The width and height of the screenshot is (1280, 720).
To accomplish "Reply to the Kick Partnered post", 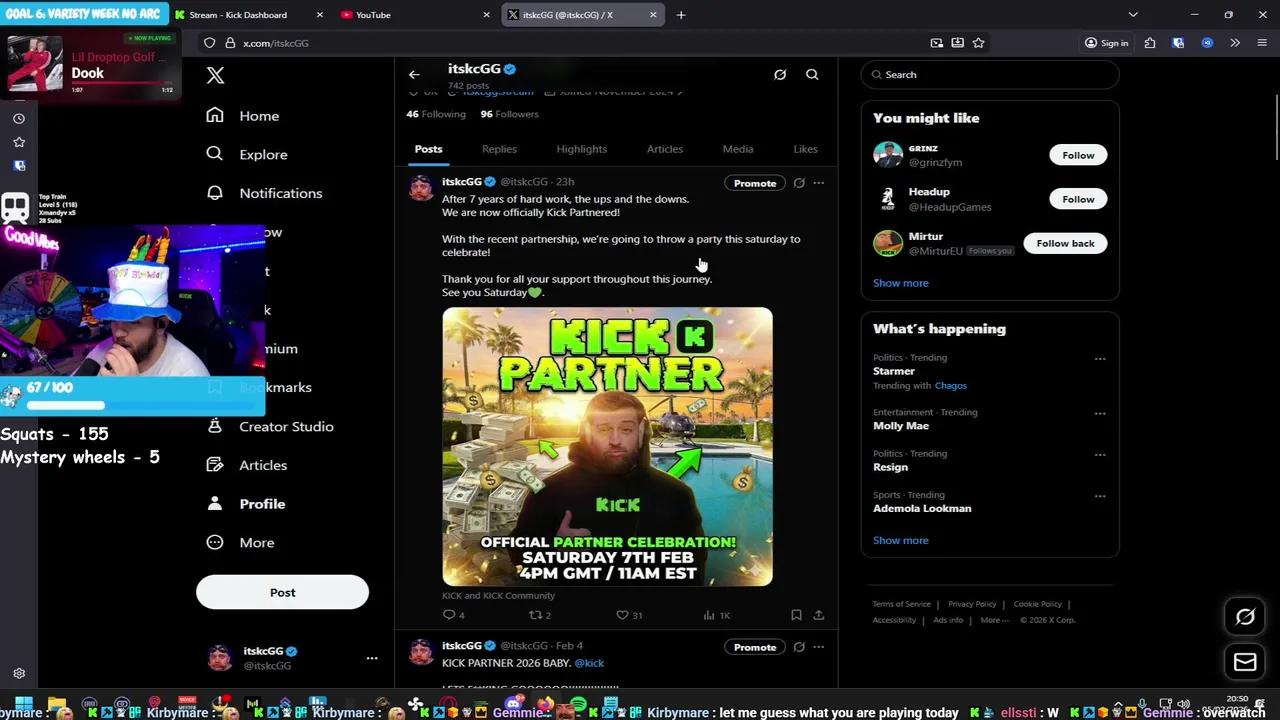I will click(453, 615).
